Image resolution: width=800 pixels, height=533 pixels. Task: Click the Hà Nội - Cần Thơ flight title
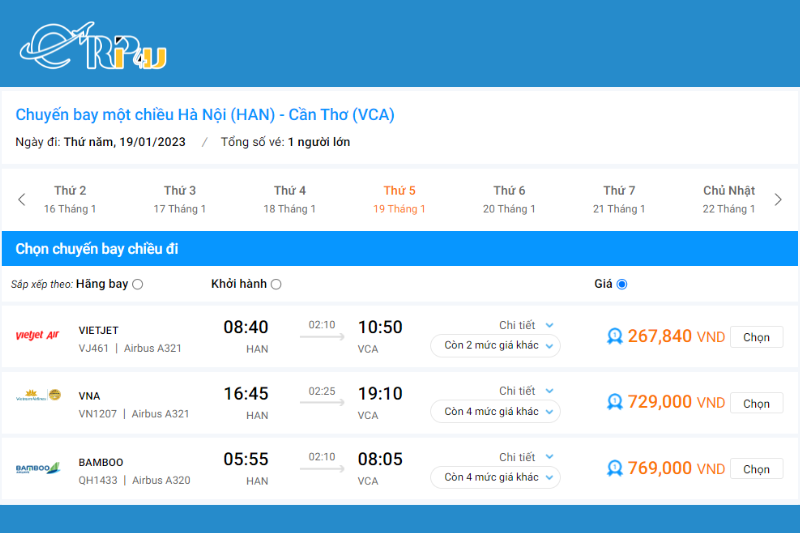pyautogui.click(x=205, y=115)
